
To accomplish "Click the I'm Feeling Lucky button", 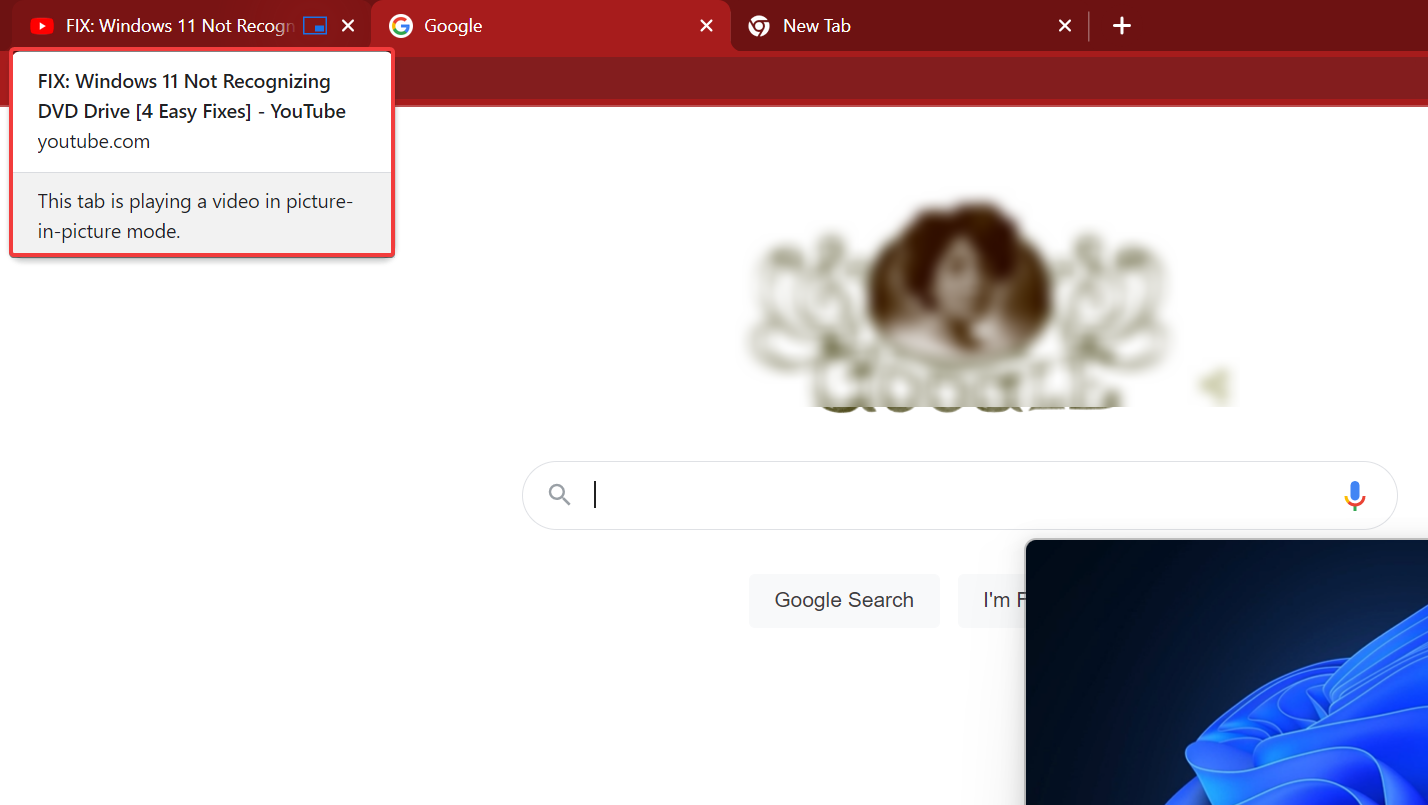I will click(992, 600).
